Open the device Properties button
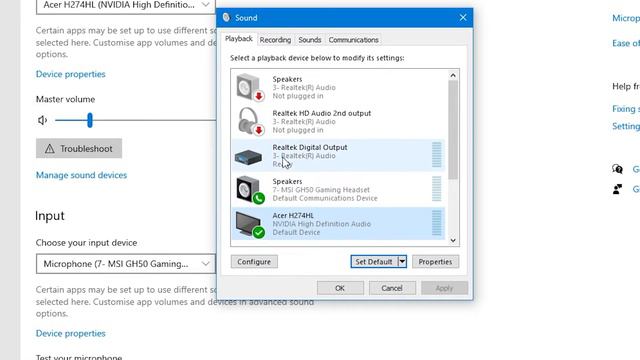 point(435,262)
